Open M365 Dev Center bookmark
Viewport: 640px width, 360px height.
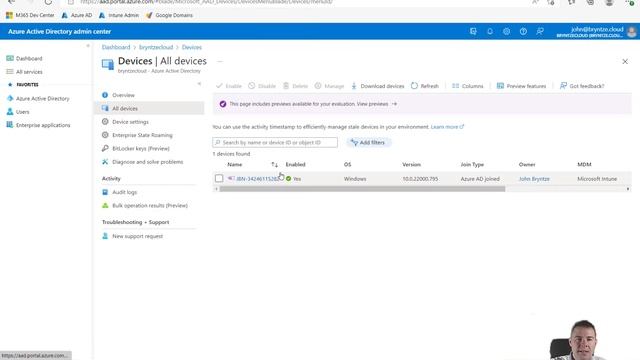(x=30, y=16)
